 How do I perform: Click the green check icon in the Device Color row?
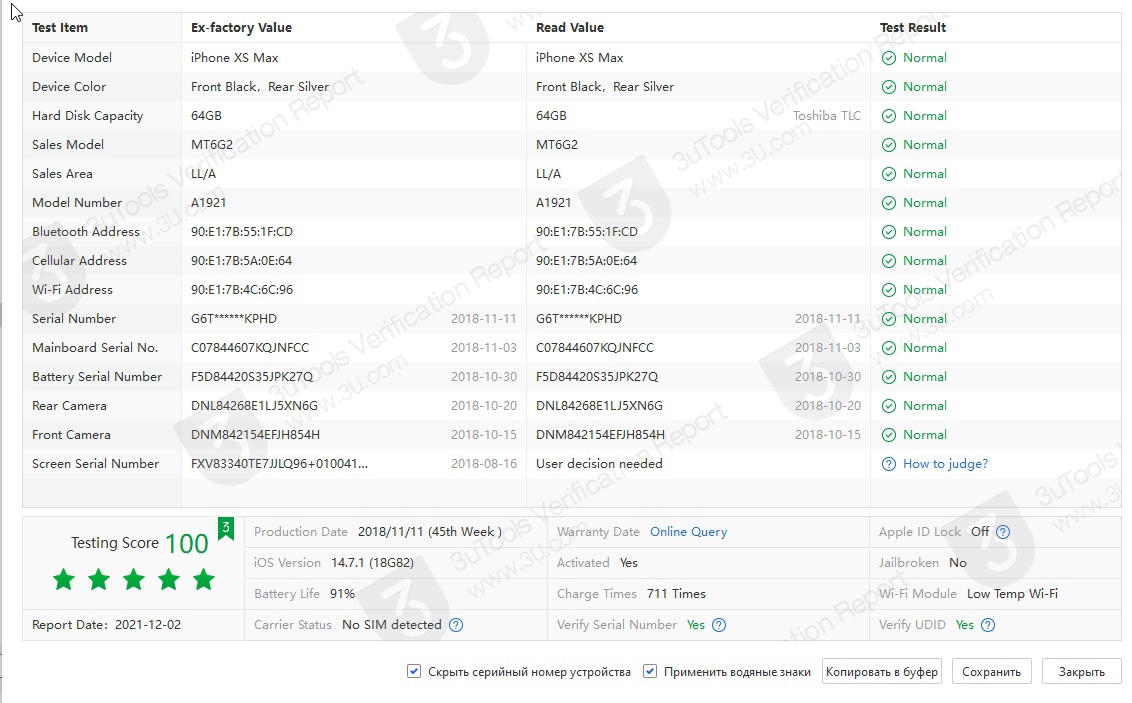point(889,87)
